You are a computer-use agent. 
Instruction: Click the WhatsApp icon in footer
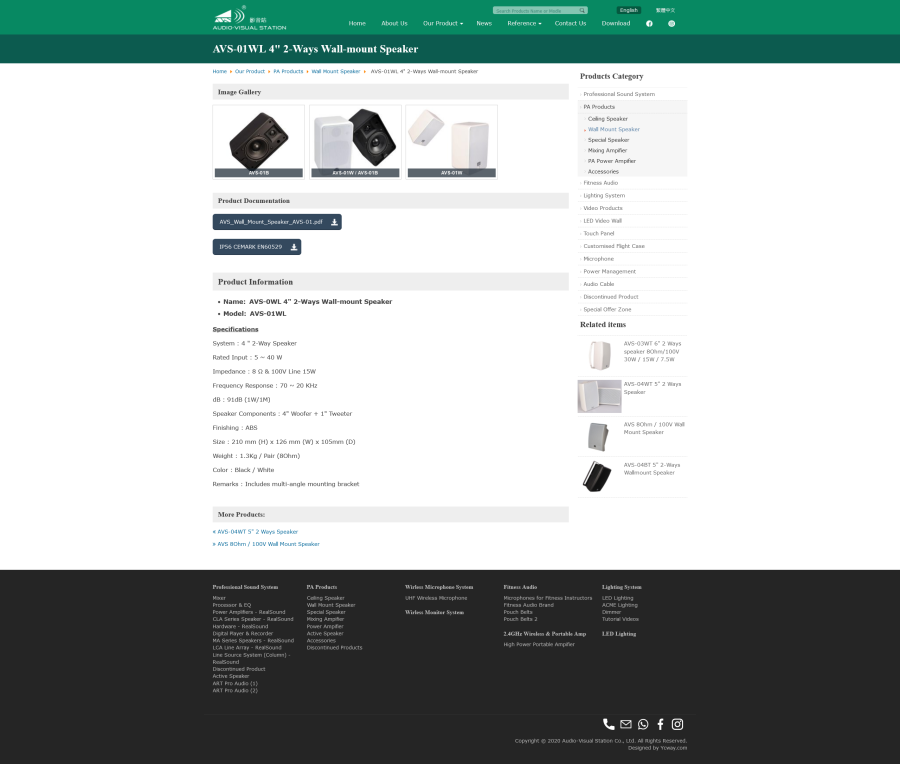click(643, 724)
